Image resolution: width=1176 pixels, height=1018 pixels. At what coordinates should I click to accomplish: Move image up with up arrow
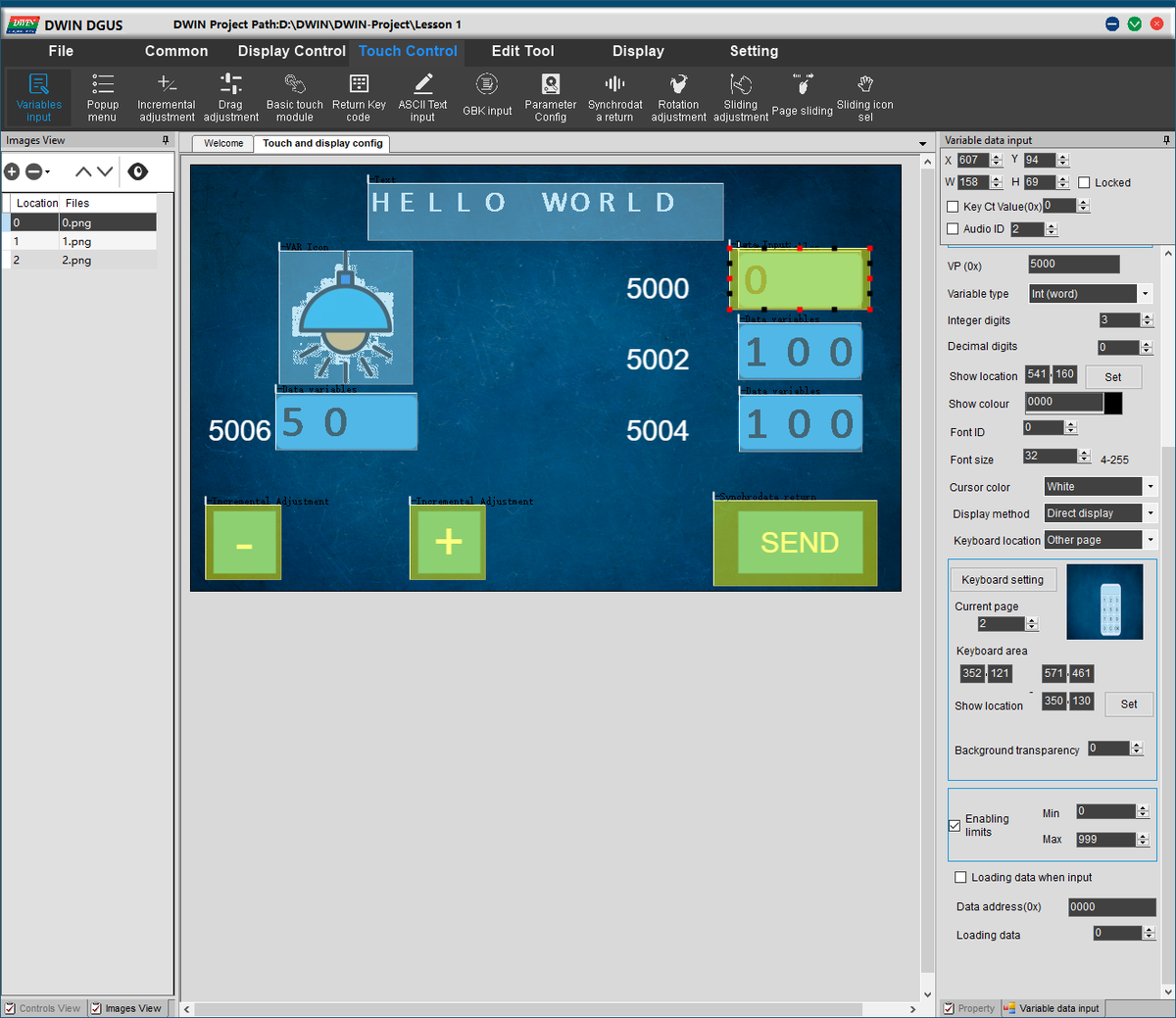tap(83, 171)
